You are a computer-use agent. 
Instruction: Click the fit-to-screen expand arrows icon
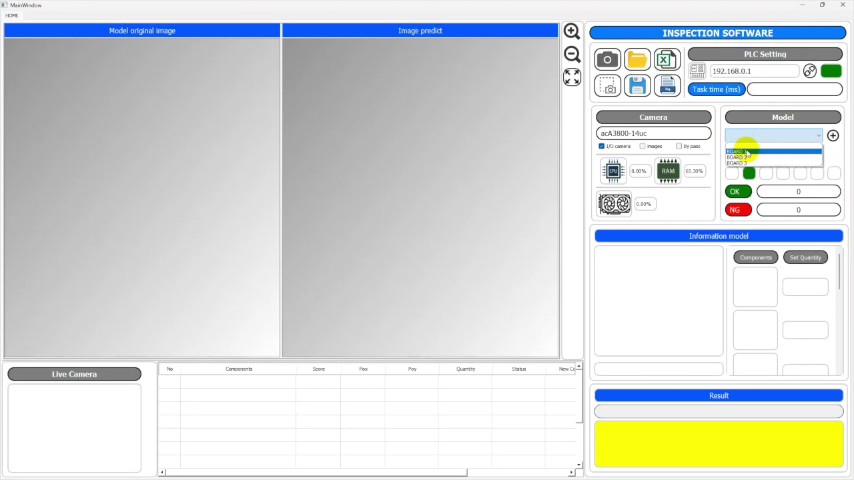(571, 77)
